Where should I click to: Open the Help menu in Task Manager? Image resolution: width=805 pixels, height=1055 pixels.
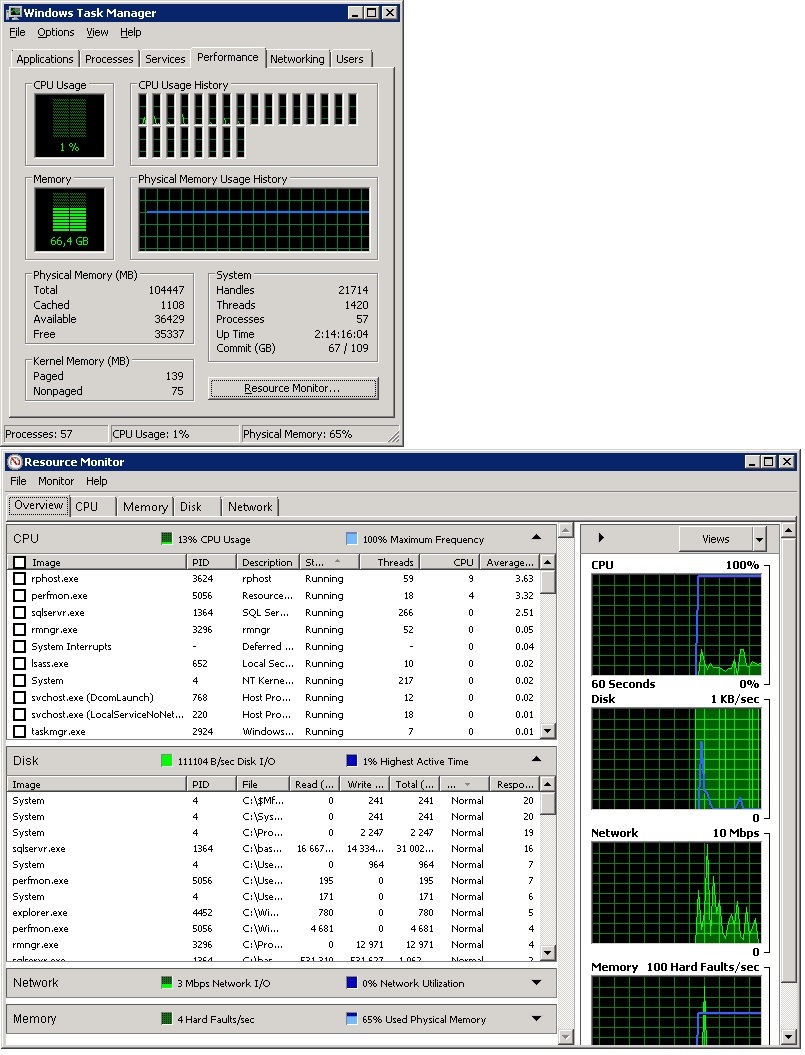point(131,32)
